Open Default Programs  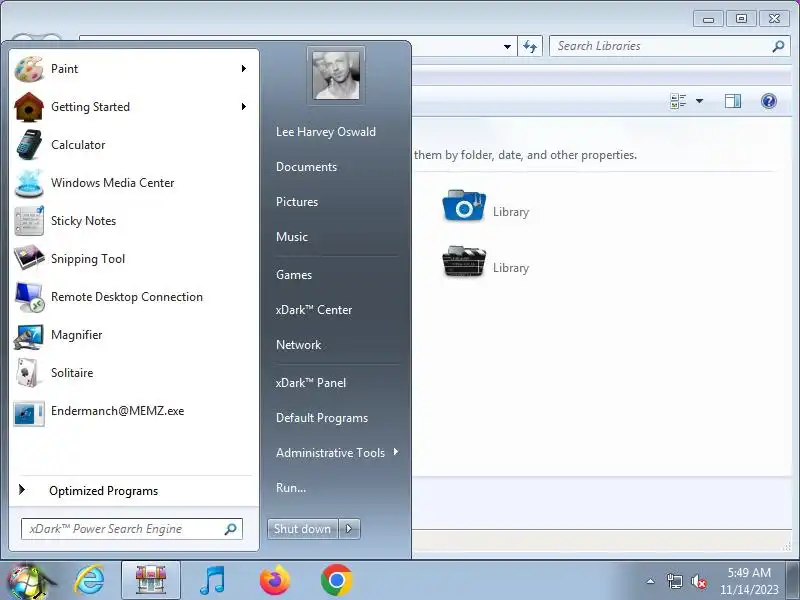322,418
